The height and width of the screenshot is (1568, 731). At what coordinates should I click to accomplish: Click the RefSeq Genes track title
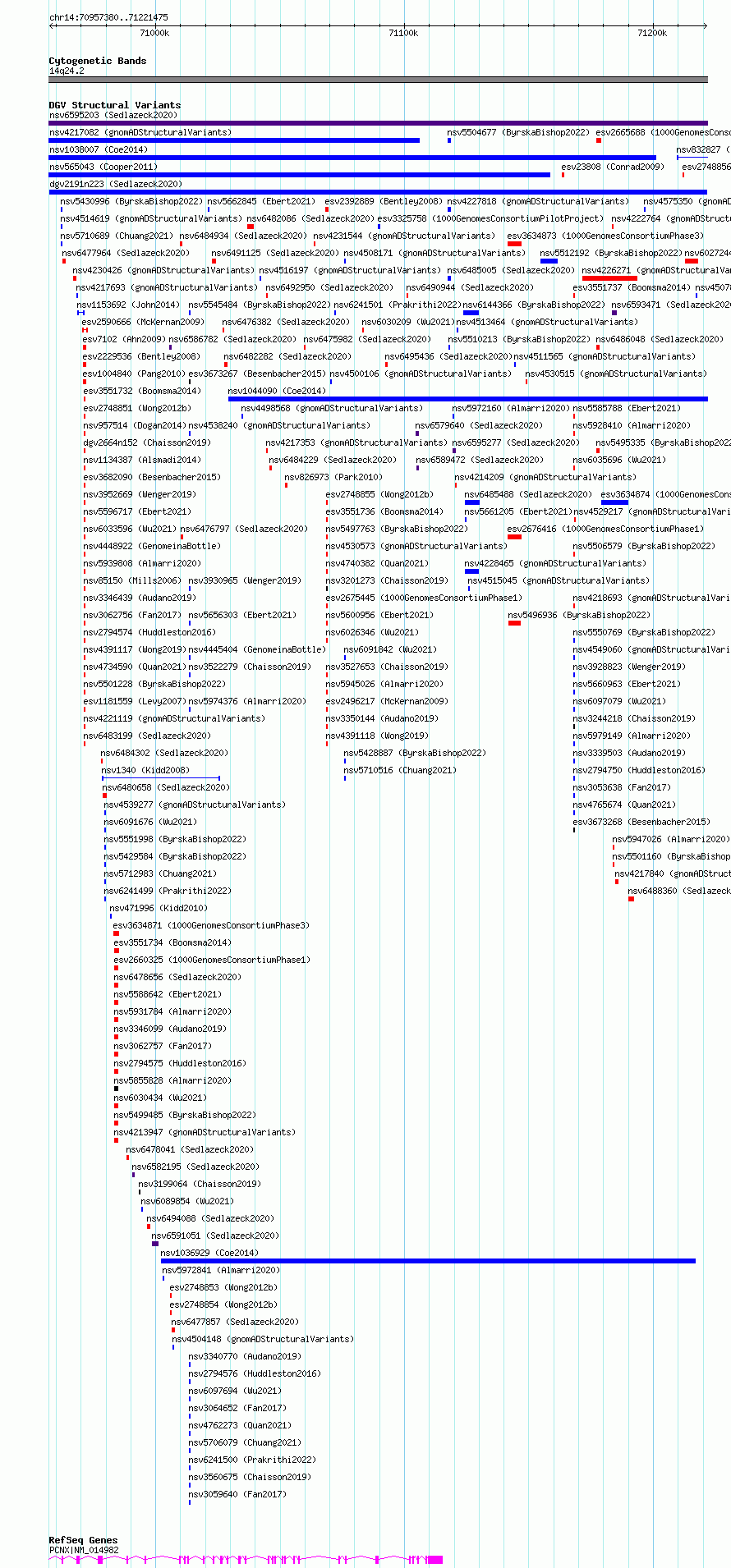click(83, 1540)
